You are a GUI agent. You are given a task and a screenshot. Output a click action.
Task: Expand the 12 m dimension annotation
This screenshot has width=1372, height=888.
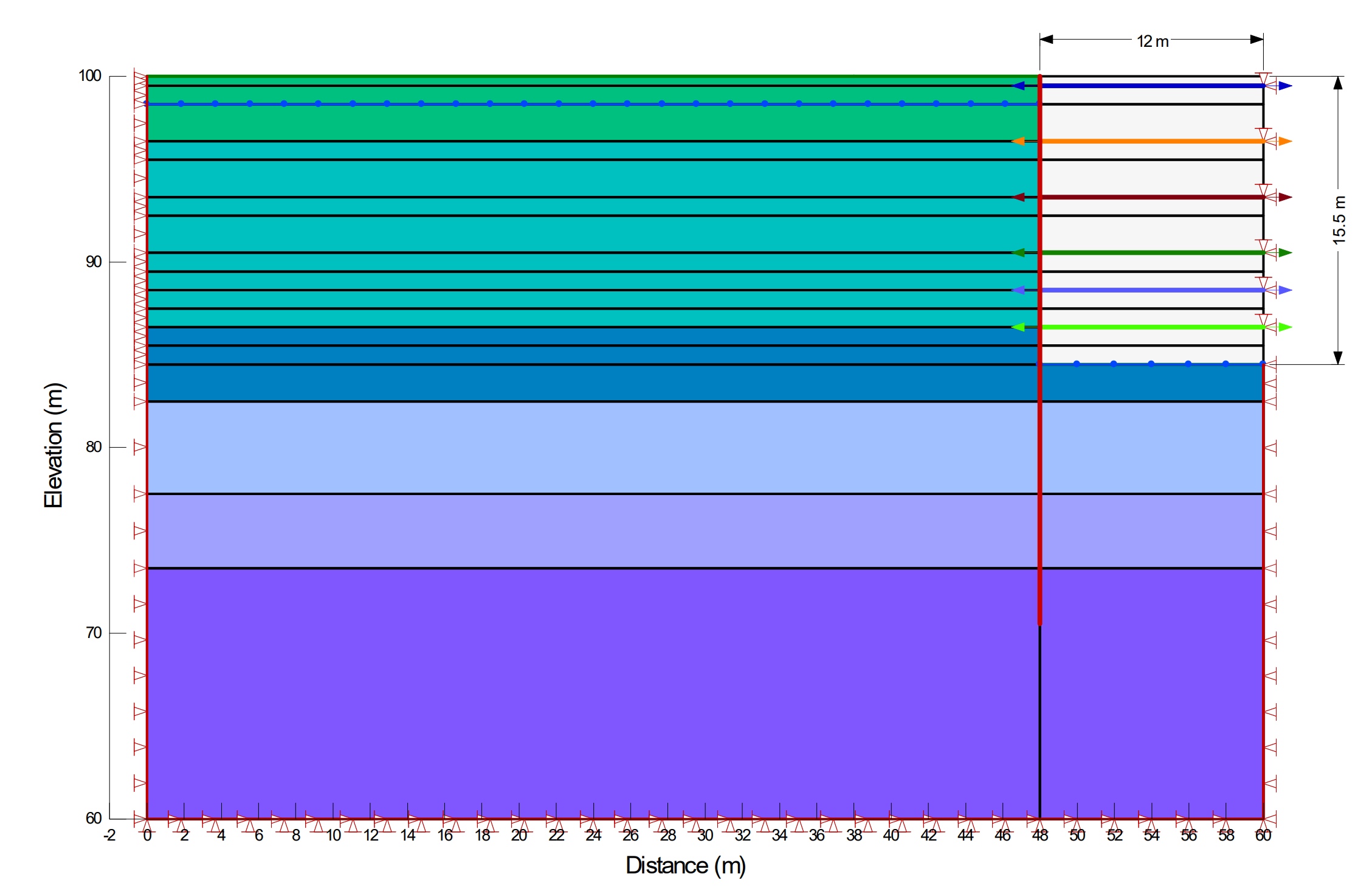tap(1152, 41)
